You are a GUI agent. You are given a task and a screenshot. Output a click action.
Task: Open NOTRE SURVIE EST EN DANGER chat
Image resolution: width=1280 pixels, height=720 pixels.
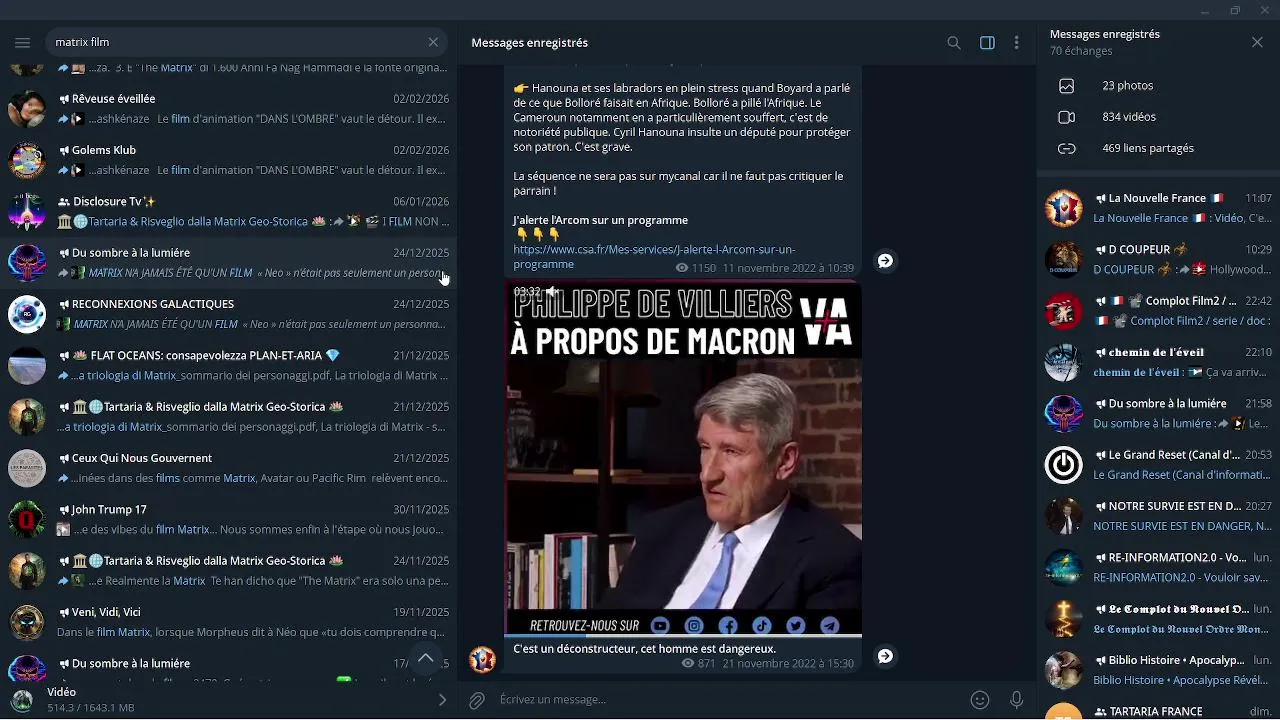pos(1158,516)
